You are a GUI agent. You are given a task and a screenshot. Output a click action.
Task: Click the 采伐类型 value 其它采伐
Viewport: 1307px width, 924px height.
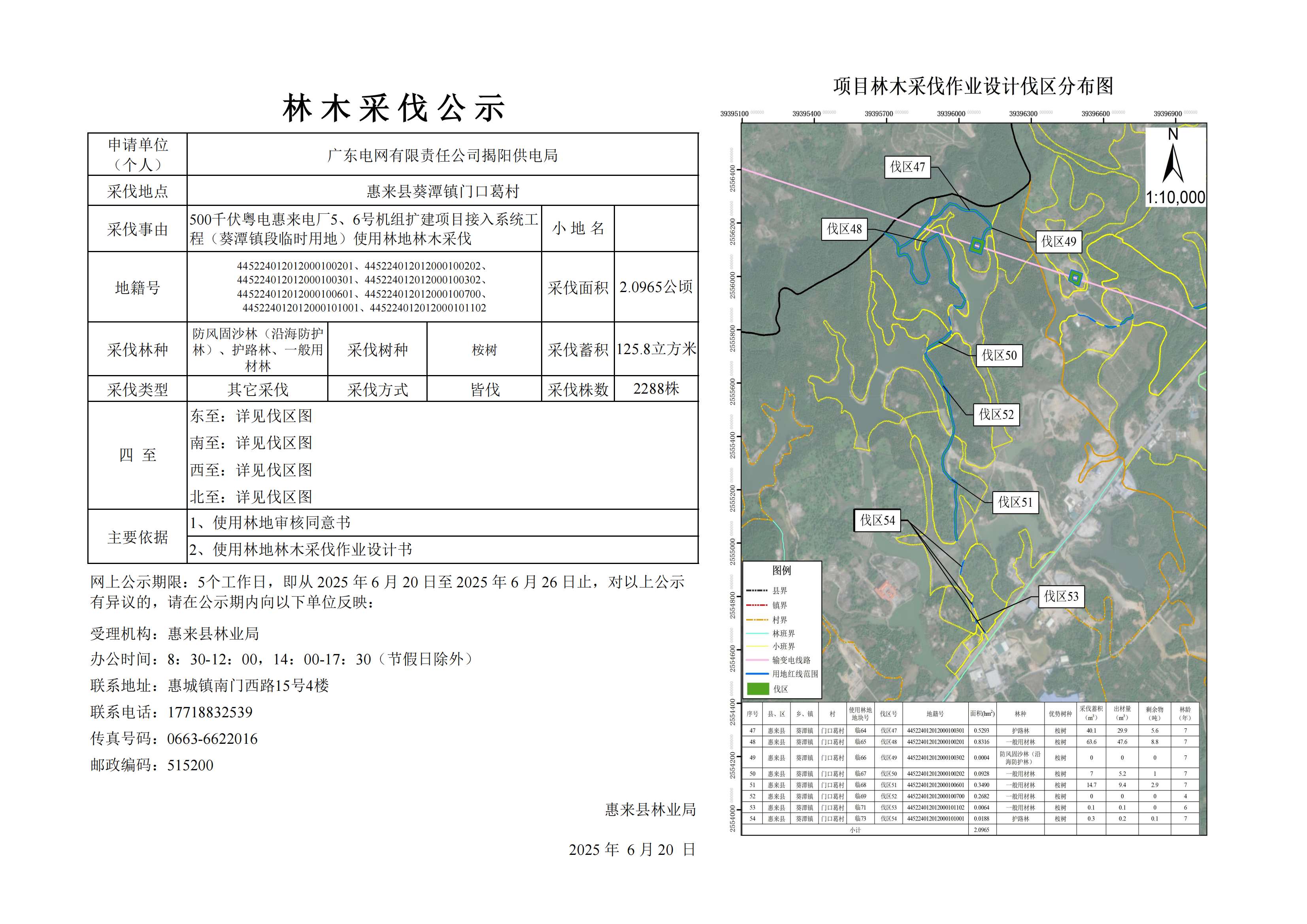coord(258,389)
